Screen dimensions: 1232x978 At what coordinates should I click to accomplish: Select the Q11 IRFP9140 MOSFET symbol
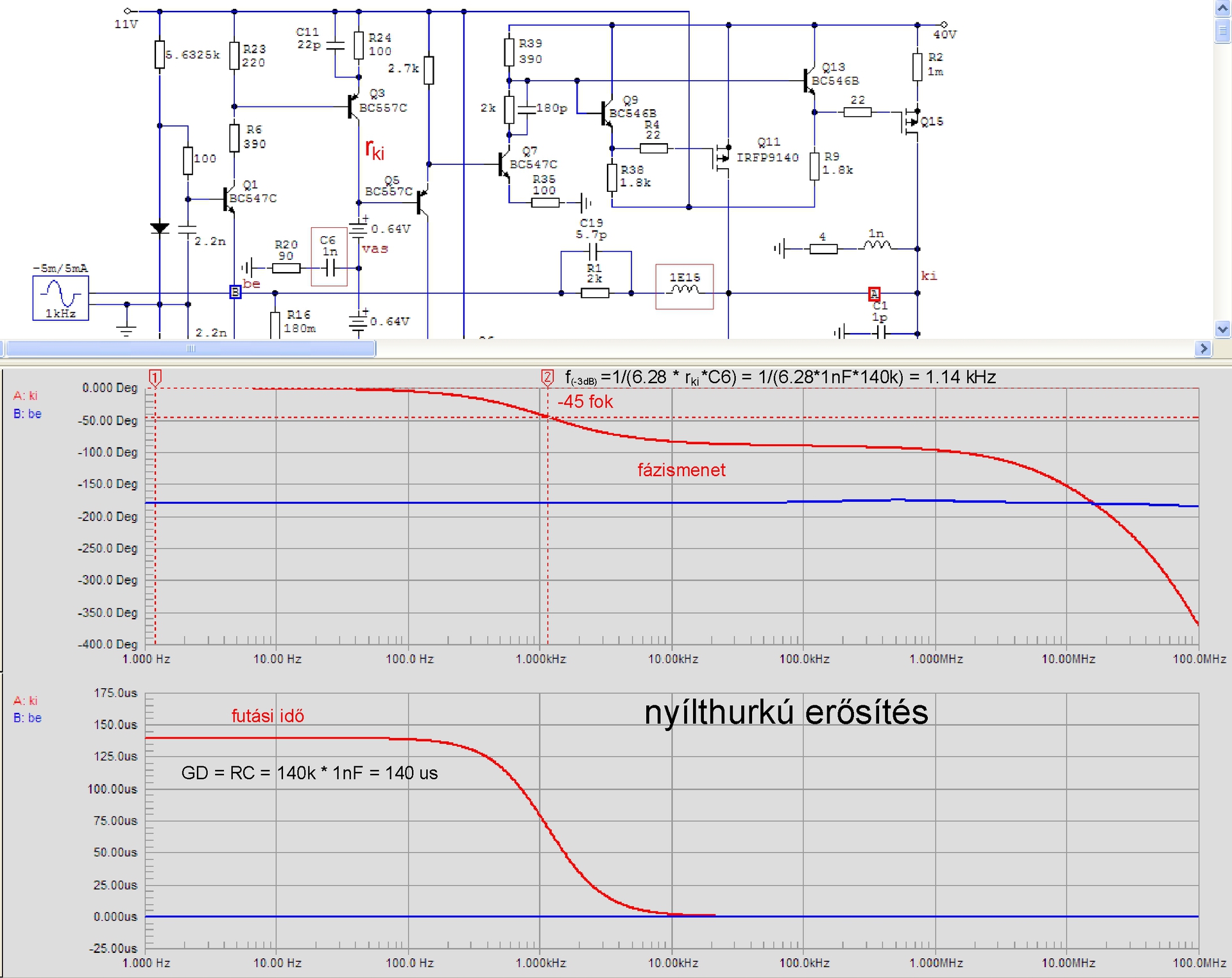[723, 158]
